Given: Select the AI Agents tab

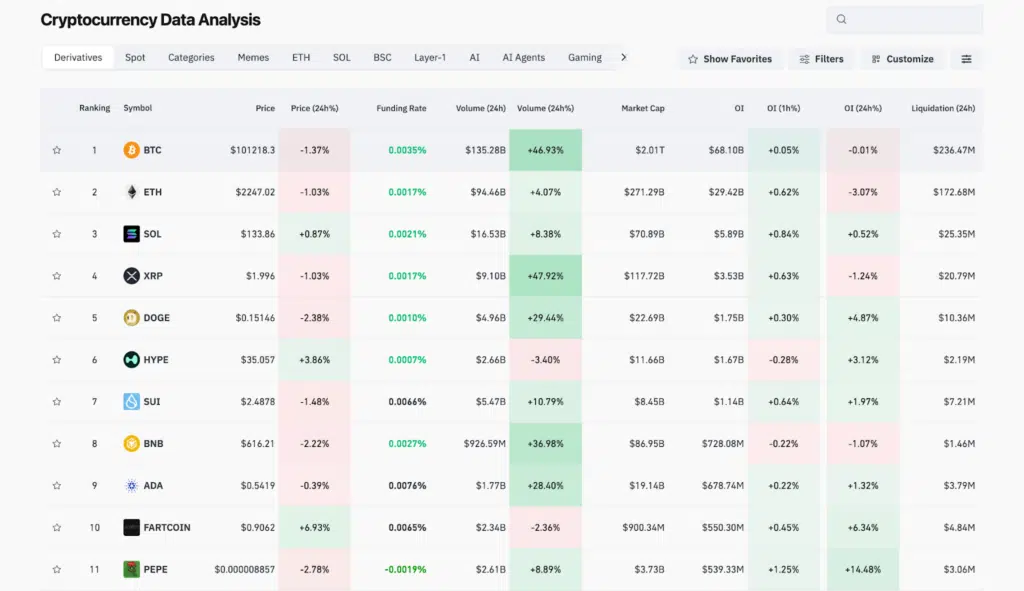Looking at the screenshot, I should (523, 57).
